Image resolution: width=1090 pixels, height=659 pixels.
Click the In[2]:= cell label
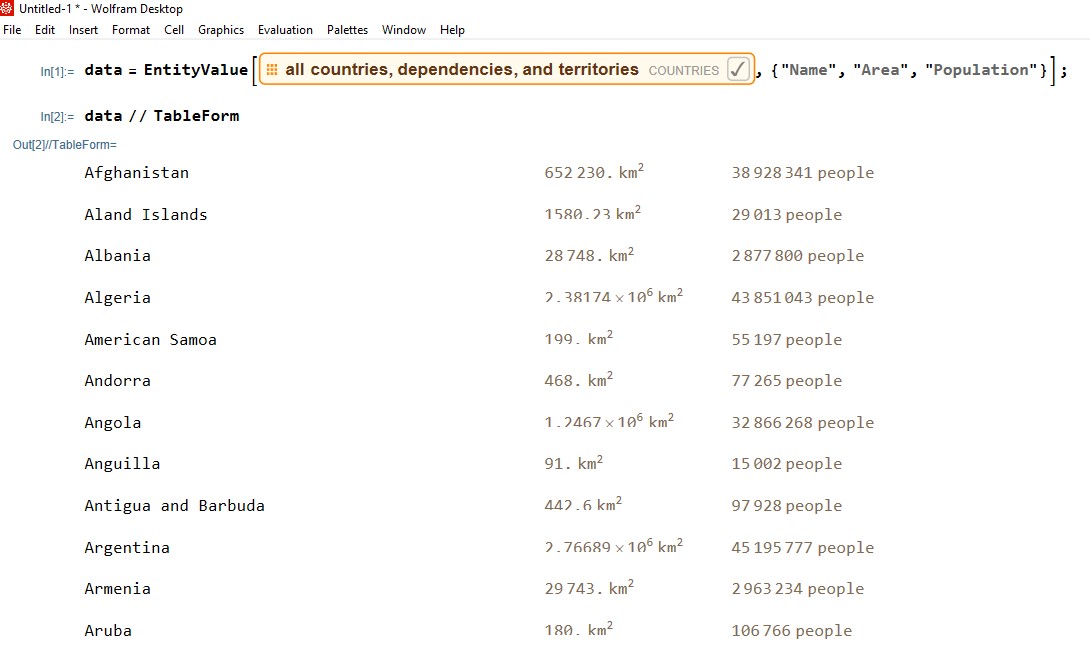point(57,117)
